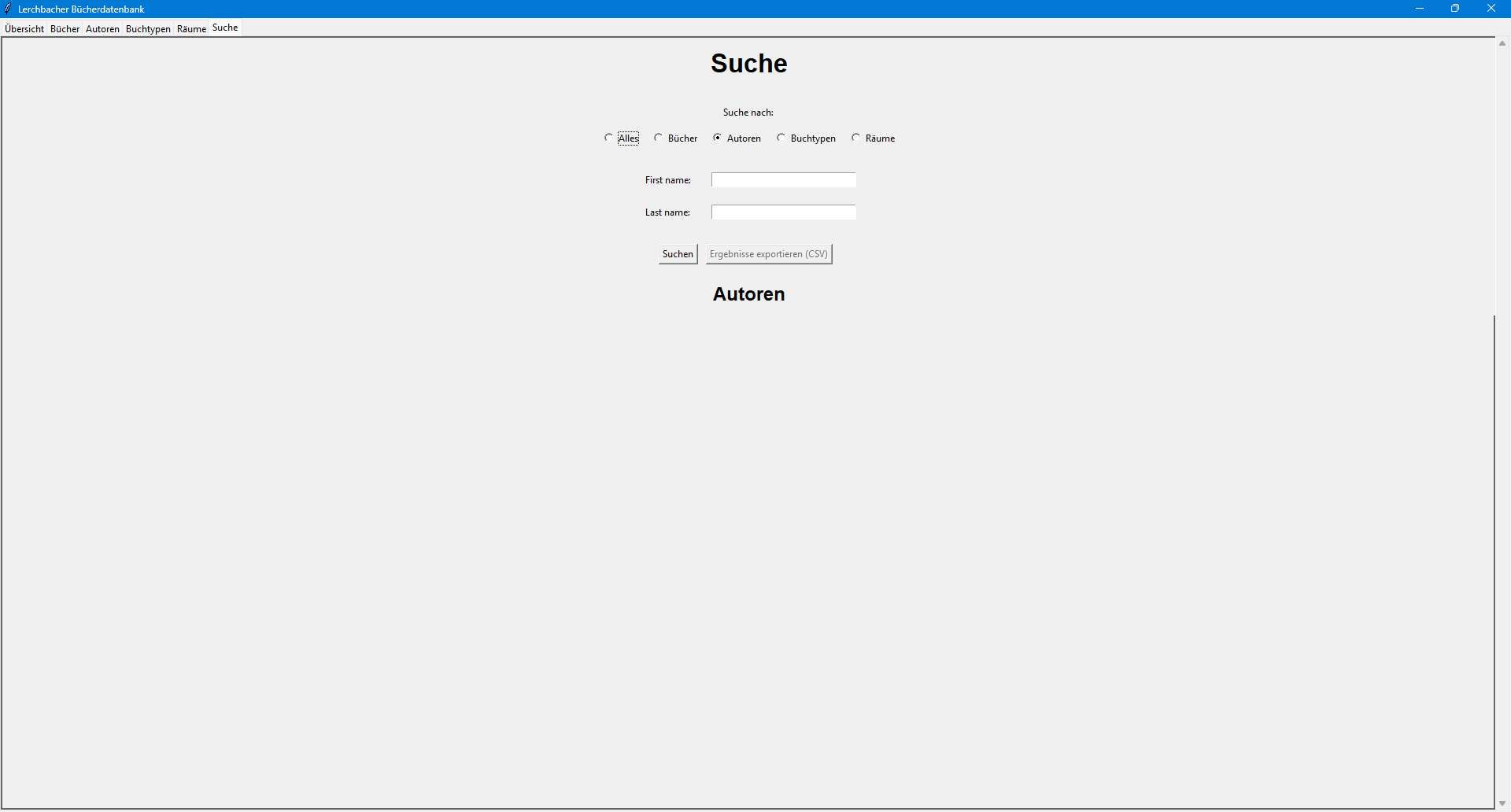This screenshot has height=812, width=1511.
Task: Open the Autoren tab
Action: (x=102, y=29)
